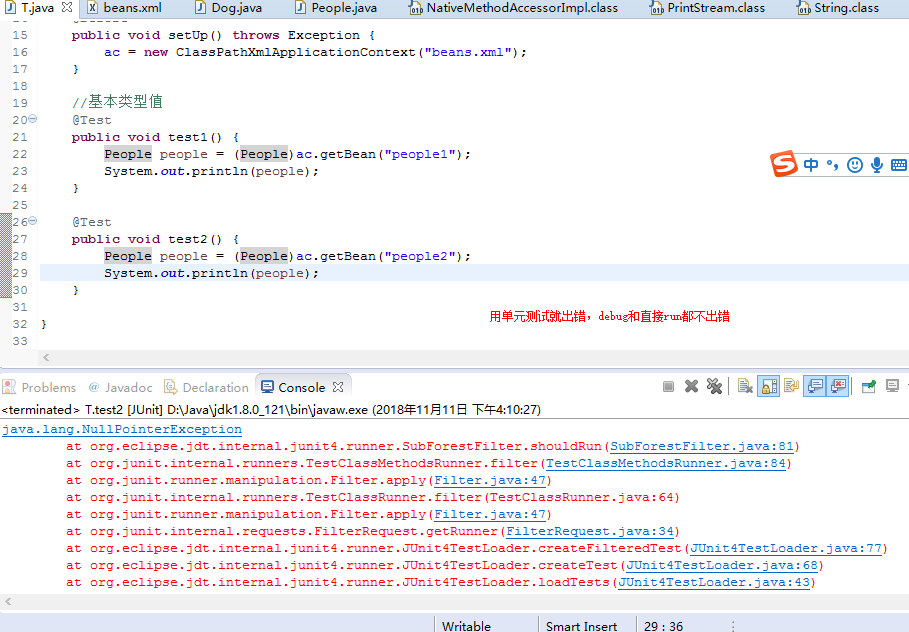Click the terminated T.test2 [JUnit] console description
This screenshot has width=909, height=632.
[x=271, y=410]
